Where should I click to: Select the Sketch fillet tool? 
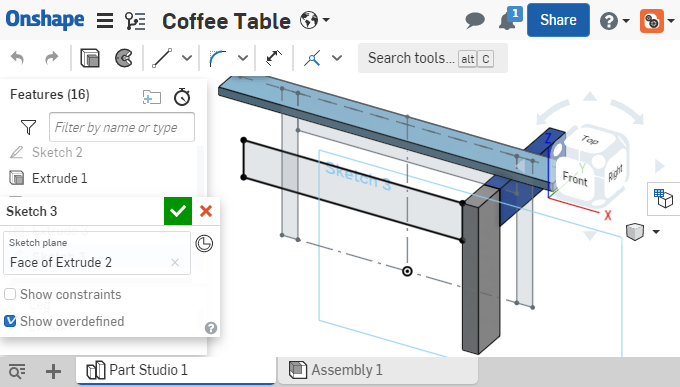pos(217,58)
